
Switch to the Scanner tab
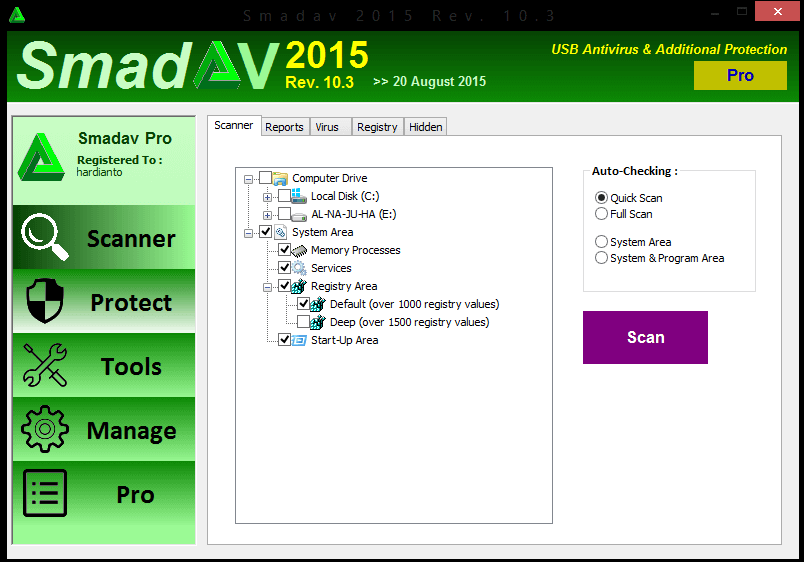[234, 125]
